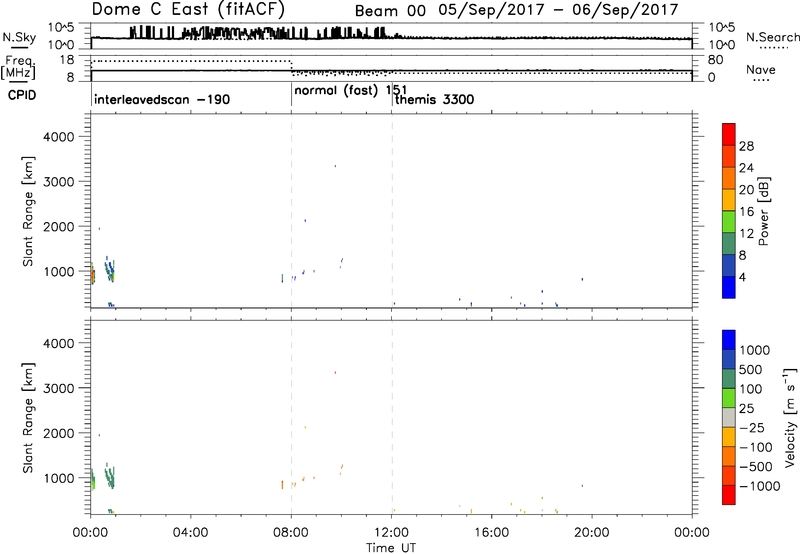
Task: Click the isolated echo near 3300 km in power panel
Action: (x=335, y=166)
